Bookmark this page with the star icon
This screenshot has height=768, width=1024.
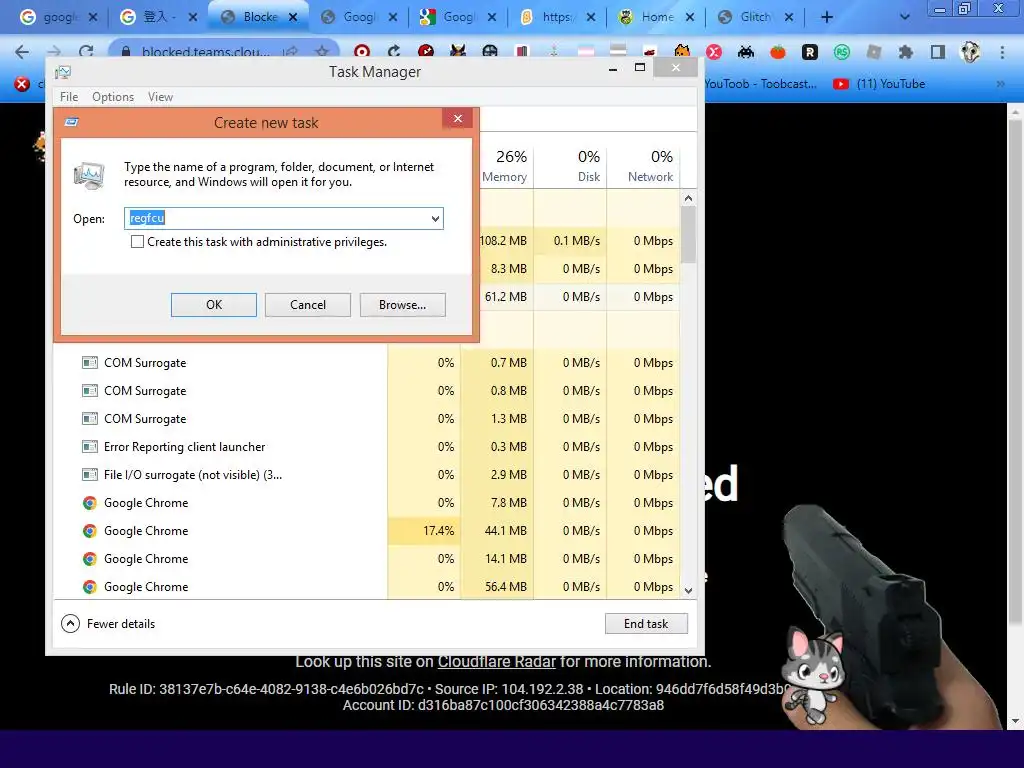tap(321, 52)
